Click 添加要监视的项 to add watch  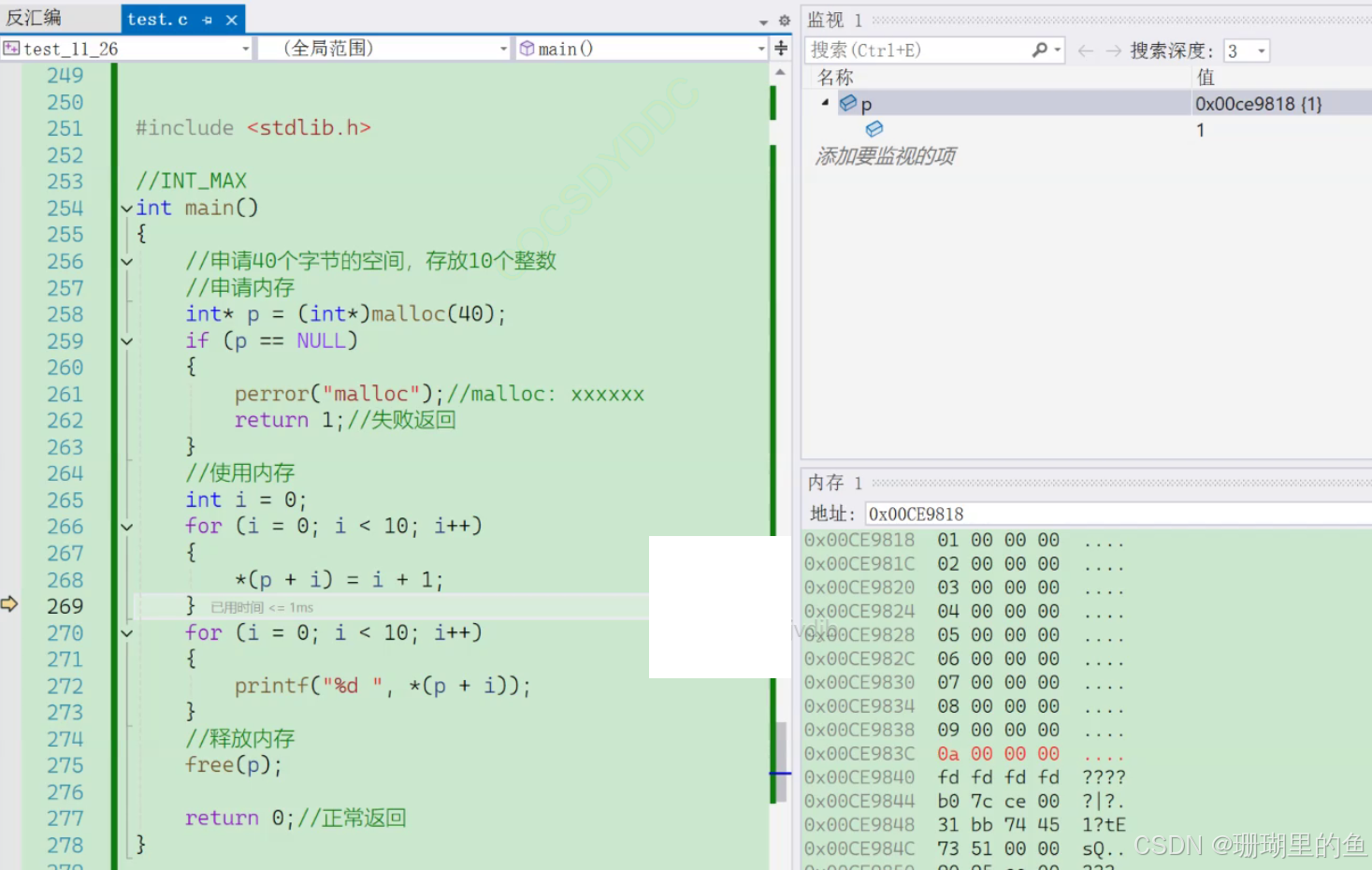coord(885,156)
